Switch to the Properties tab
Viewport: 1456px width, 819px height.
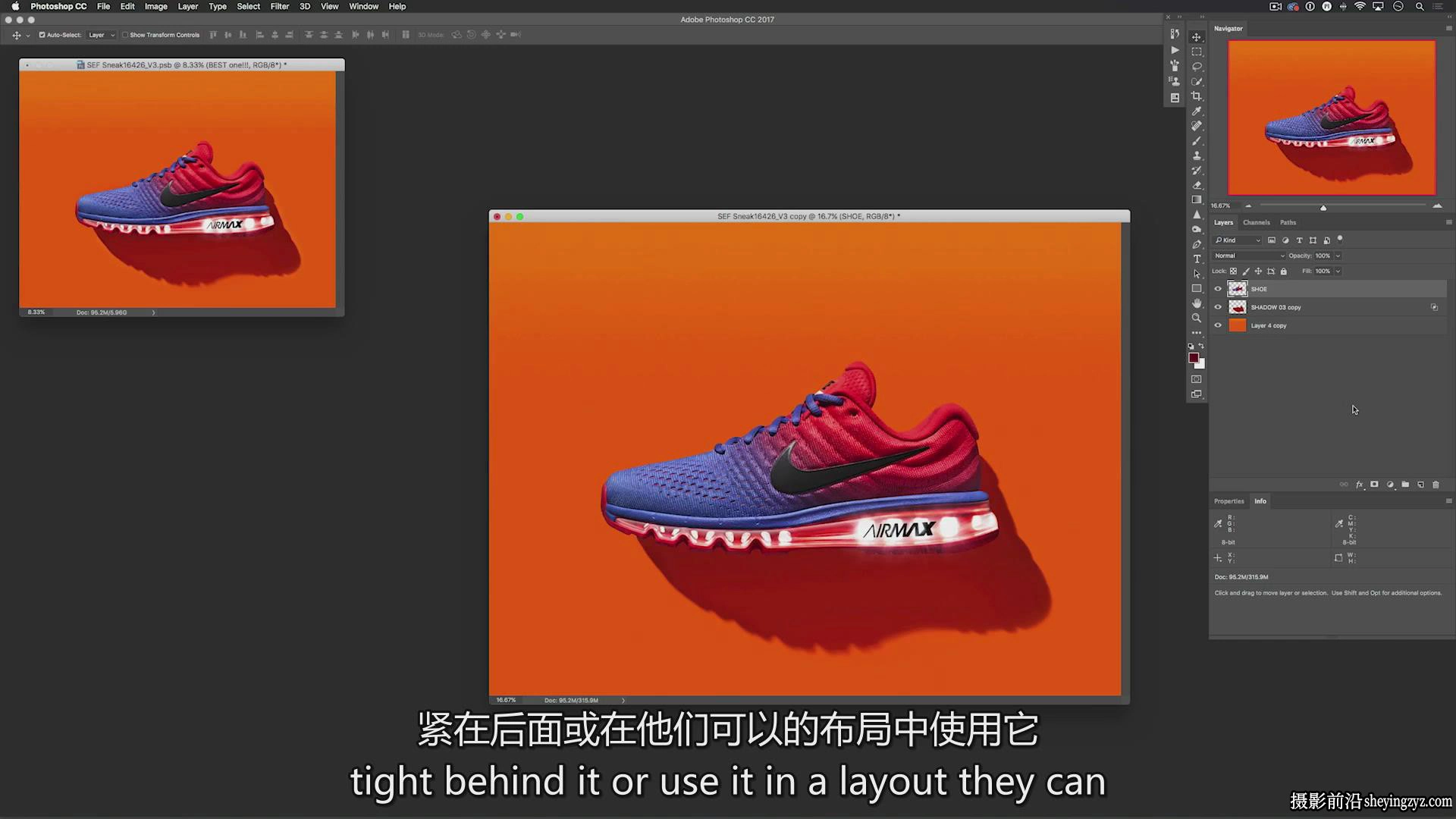(x=1228, y=501)
